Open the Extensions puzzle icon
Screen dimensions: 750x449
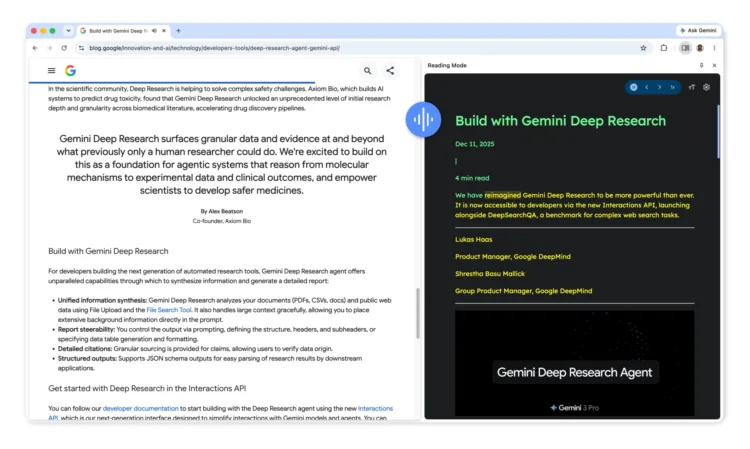[x=664, y=48]
